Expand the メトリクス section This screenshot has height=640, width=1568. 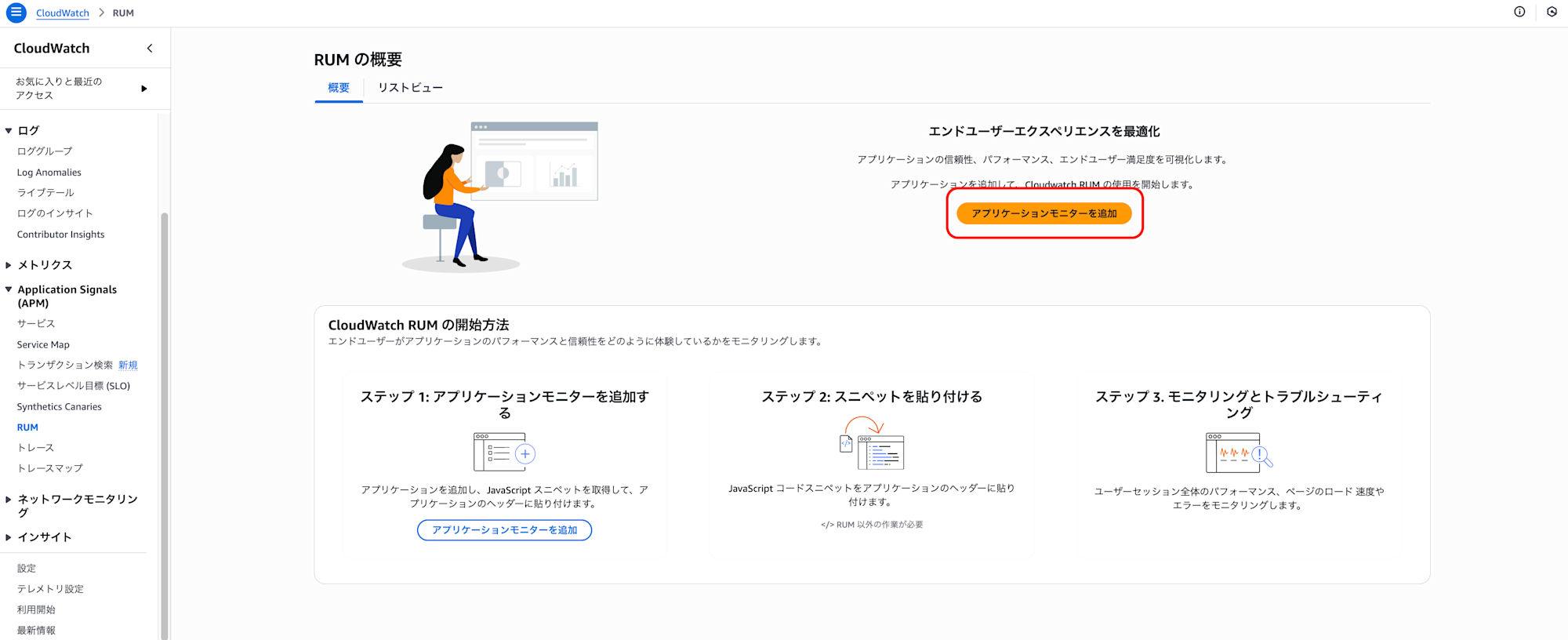pyautogui.click(x=9, y=265)
